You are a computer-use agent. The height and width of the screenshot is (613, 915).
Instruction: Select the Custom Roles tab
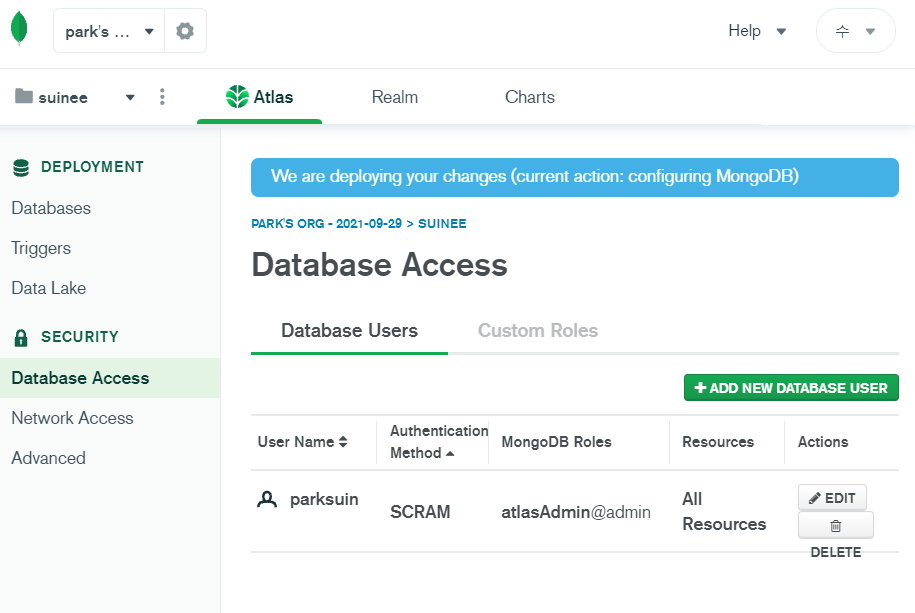pyautogui.click(x=538, y=330)
